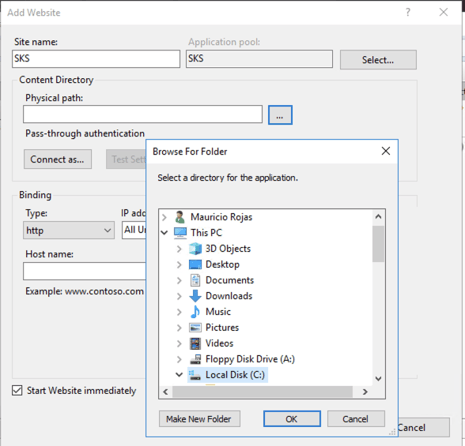465x446 pixels.
Task: Click the Connect as... button
Action: 58,159
